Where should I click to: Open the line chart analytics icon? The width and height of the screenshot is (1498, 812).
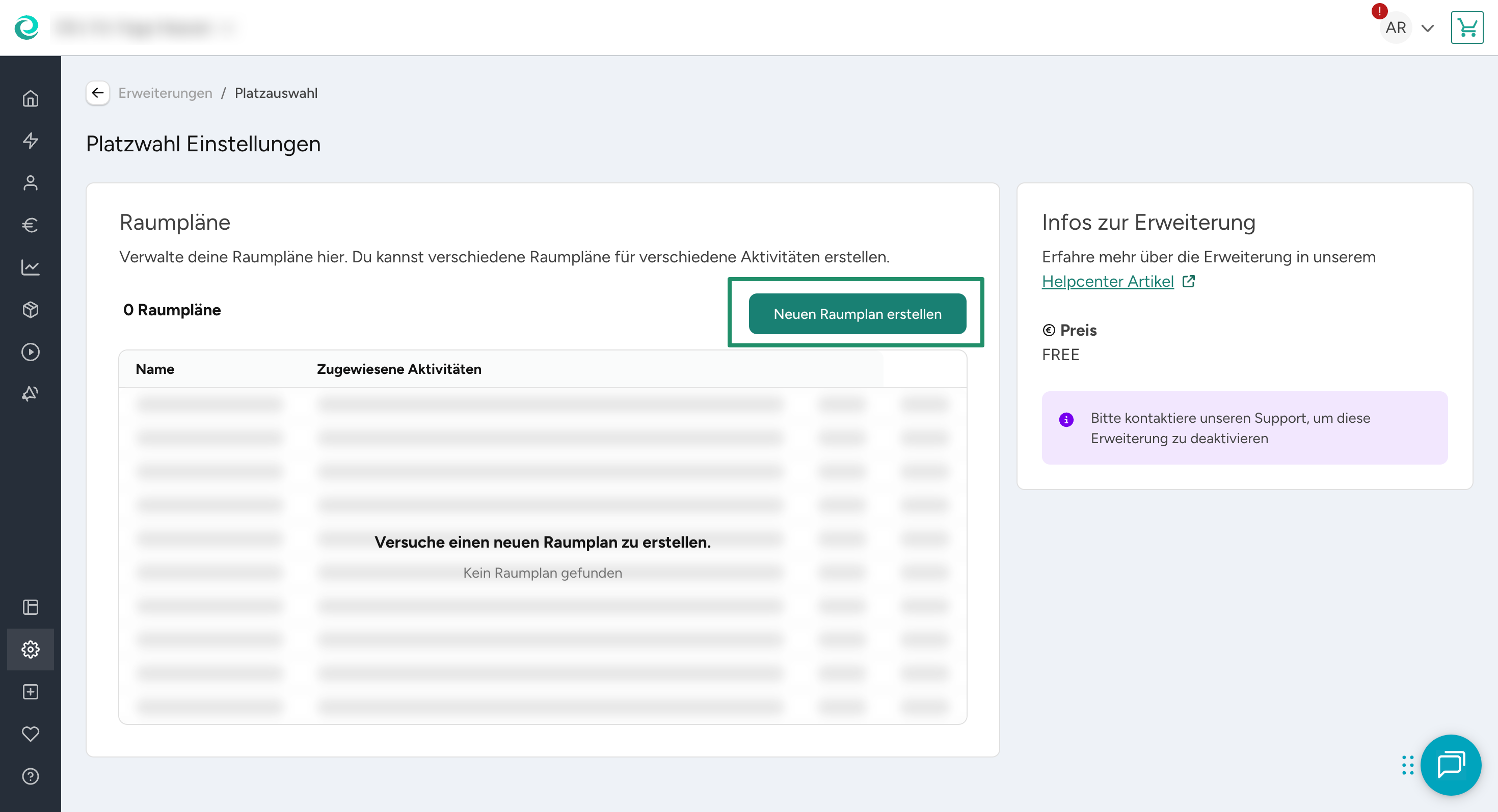30,267
